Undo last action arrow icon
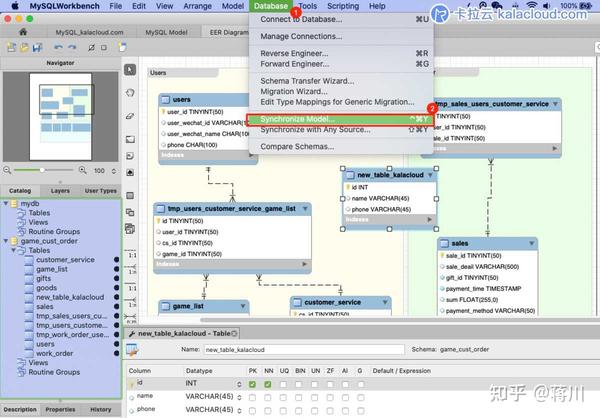Image resolution: width=600 pixels, height=418 pixels. coord(58,47)
